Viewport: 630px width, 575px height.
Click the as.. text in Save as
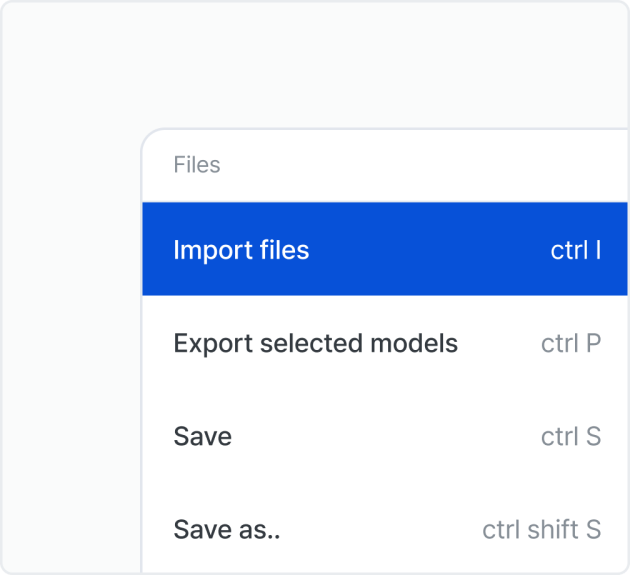click(259, 529)
